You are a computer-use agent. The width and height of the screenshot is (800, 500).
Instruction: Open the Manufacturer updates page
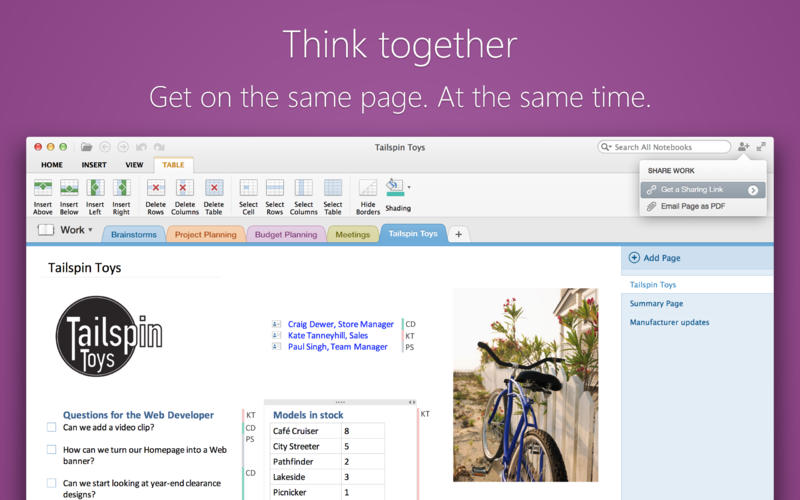tap(669, 322)
